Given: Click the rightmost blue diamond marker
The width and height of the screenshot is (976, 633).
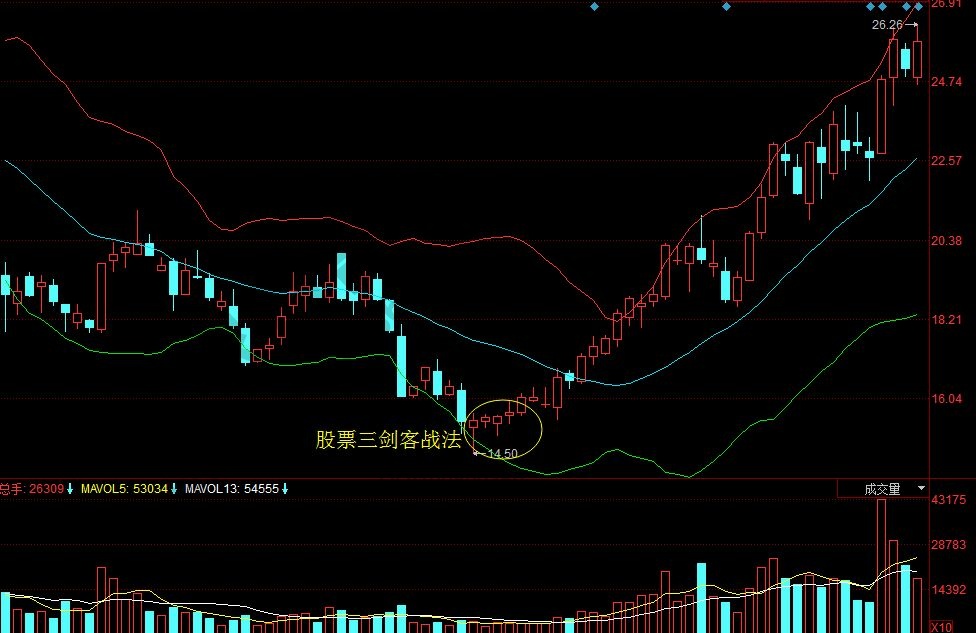Looking at the screenshot, I should 919,7.
